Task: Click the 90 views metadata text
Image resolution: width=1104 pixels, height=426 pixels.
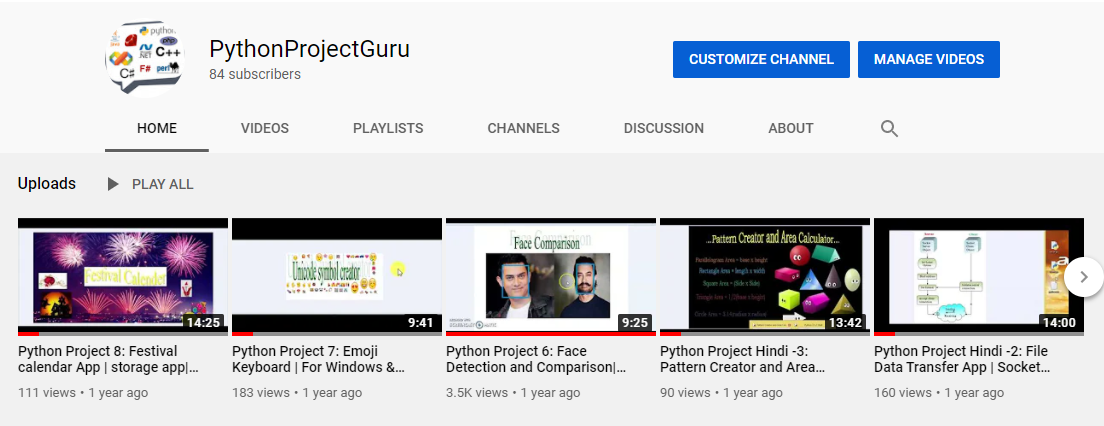Action: [x=683, y=393]
